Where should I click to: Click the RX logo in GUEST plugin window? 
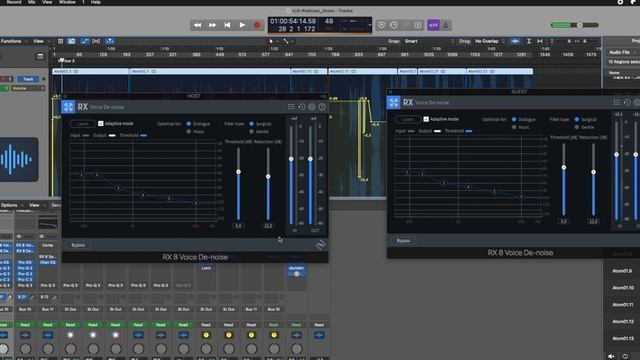click(393, 102)
